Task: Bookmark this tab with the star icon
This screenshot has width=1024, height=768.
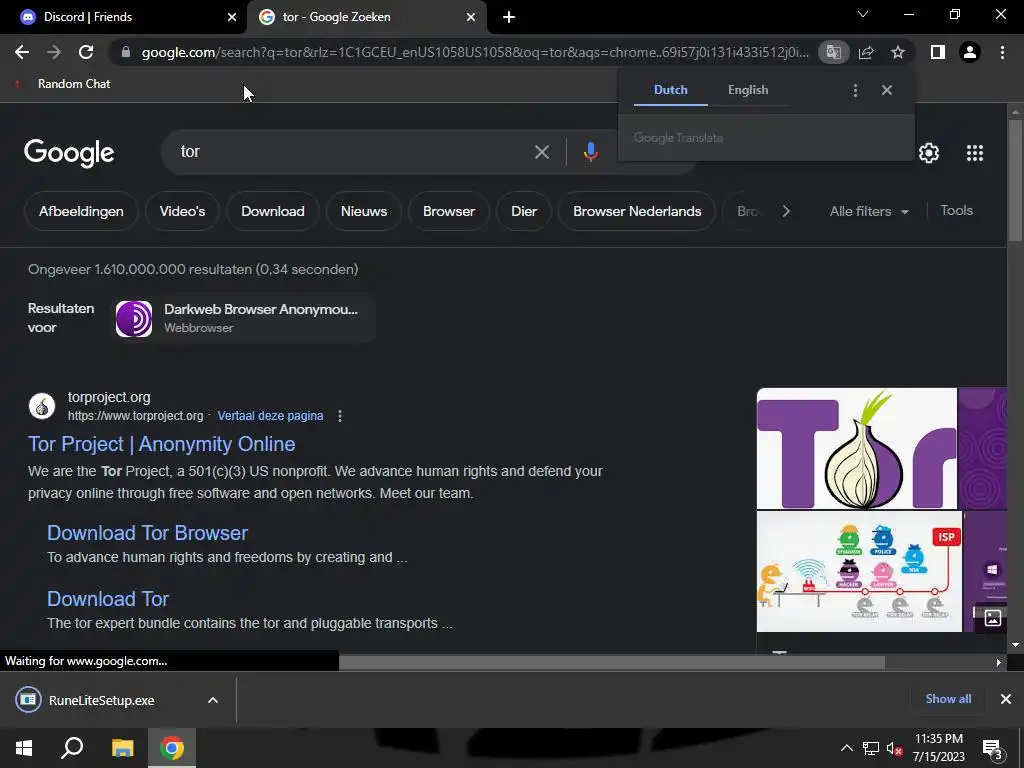Action: pos(898,52)
